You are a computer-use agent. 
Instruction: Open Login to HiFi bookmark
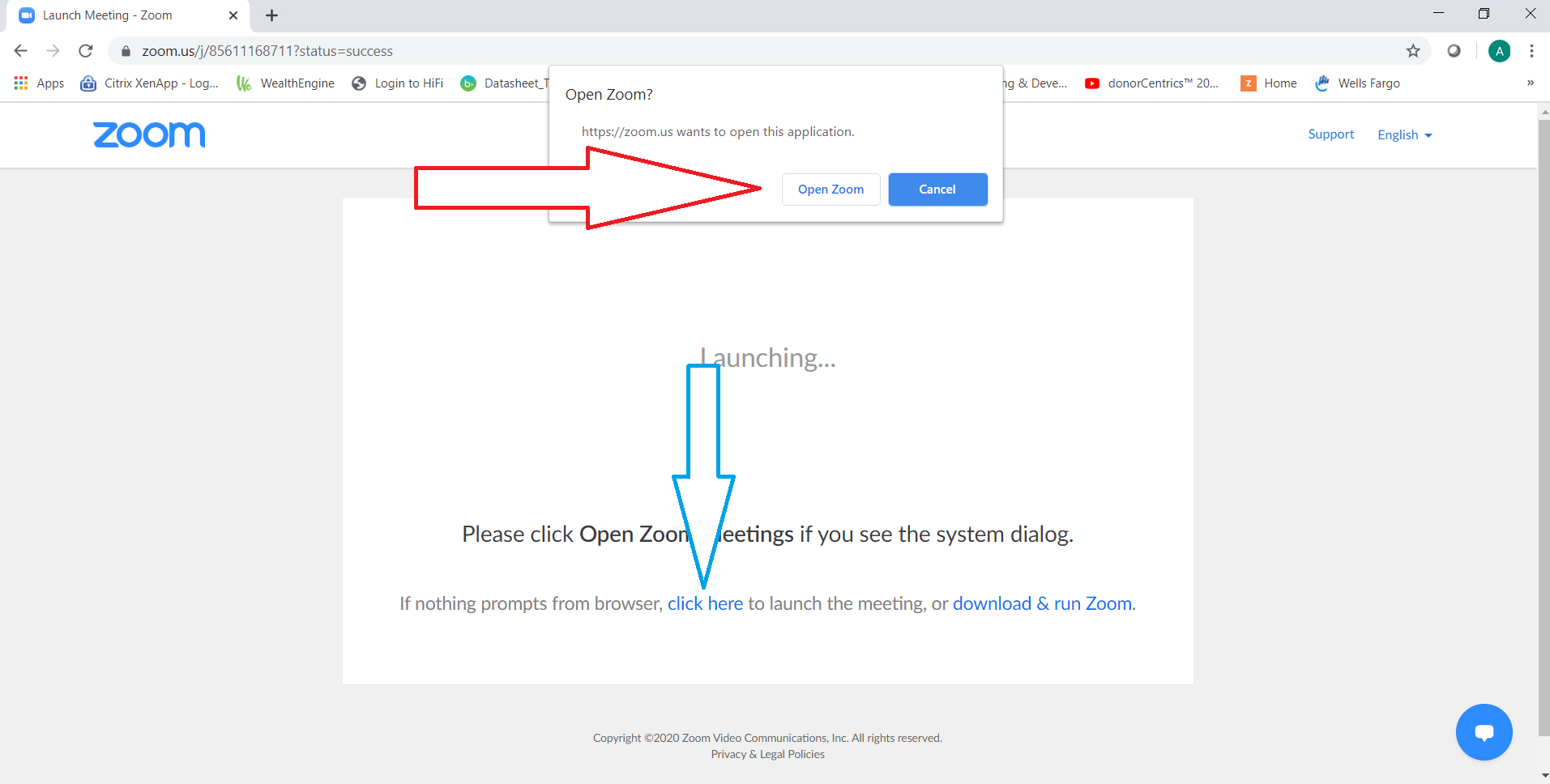[x=398, y=83]
